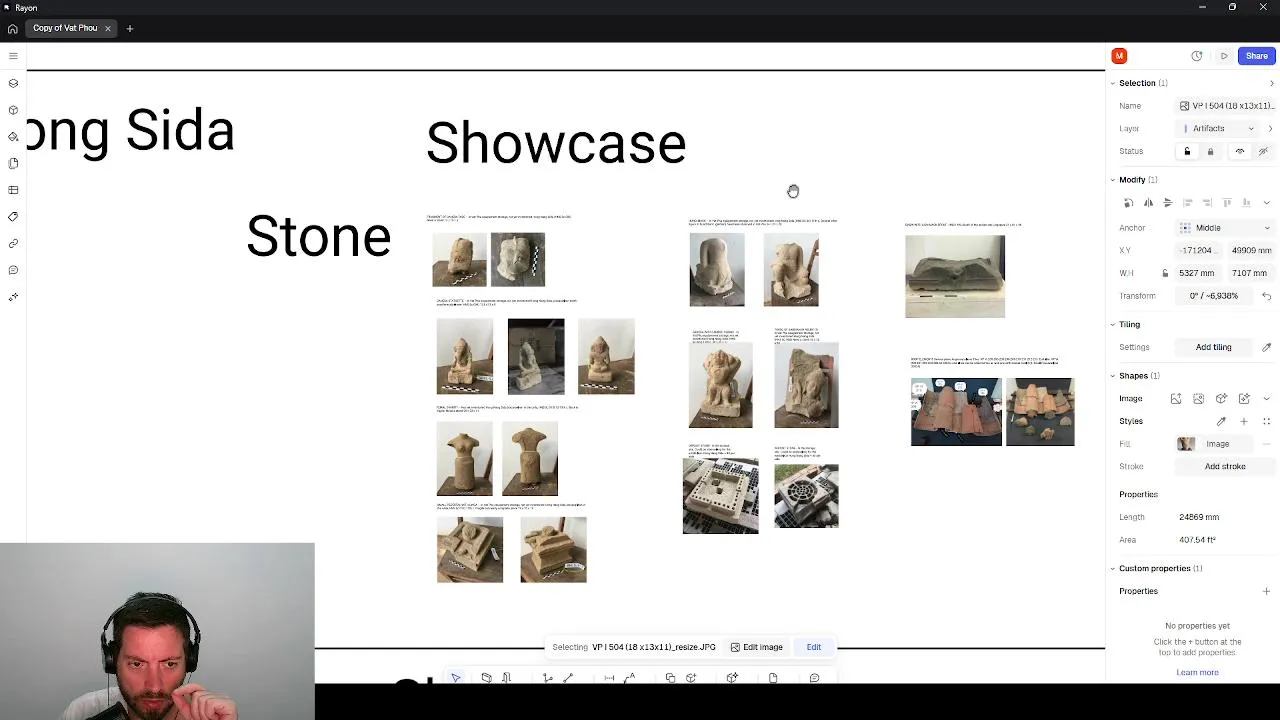The image size is (1280, 720).
Task: Expand more Modify alignment options chevron
Action: [x=1267, y=203]
